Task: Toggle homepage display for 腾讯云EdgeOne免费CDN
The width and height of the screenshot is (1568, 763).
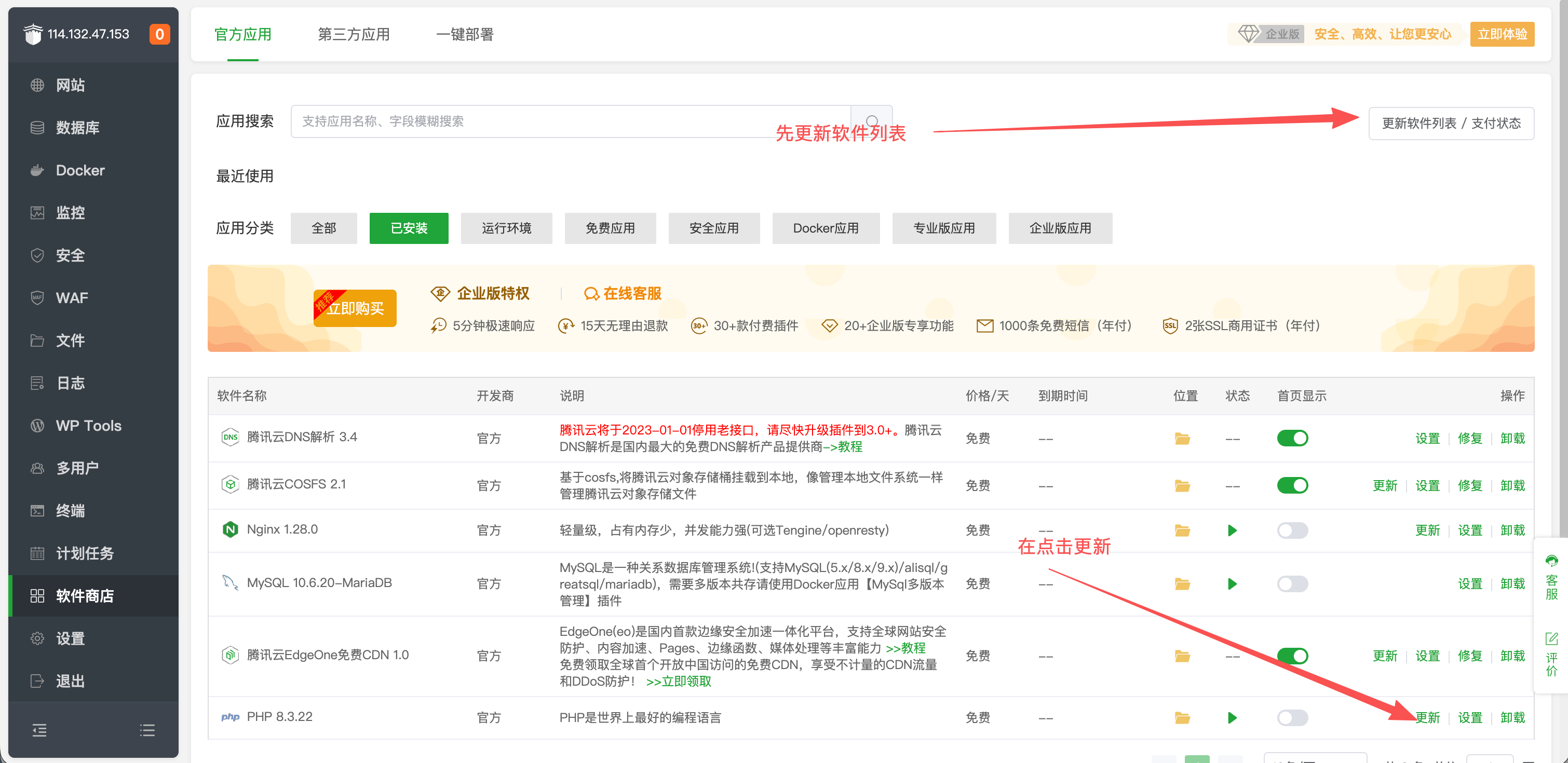Action: 1292,656
